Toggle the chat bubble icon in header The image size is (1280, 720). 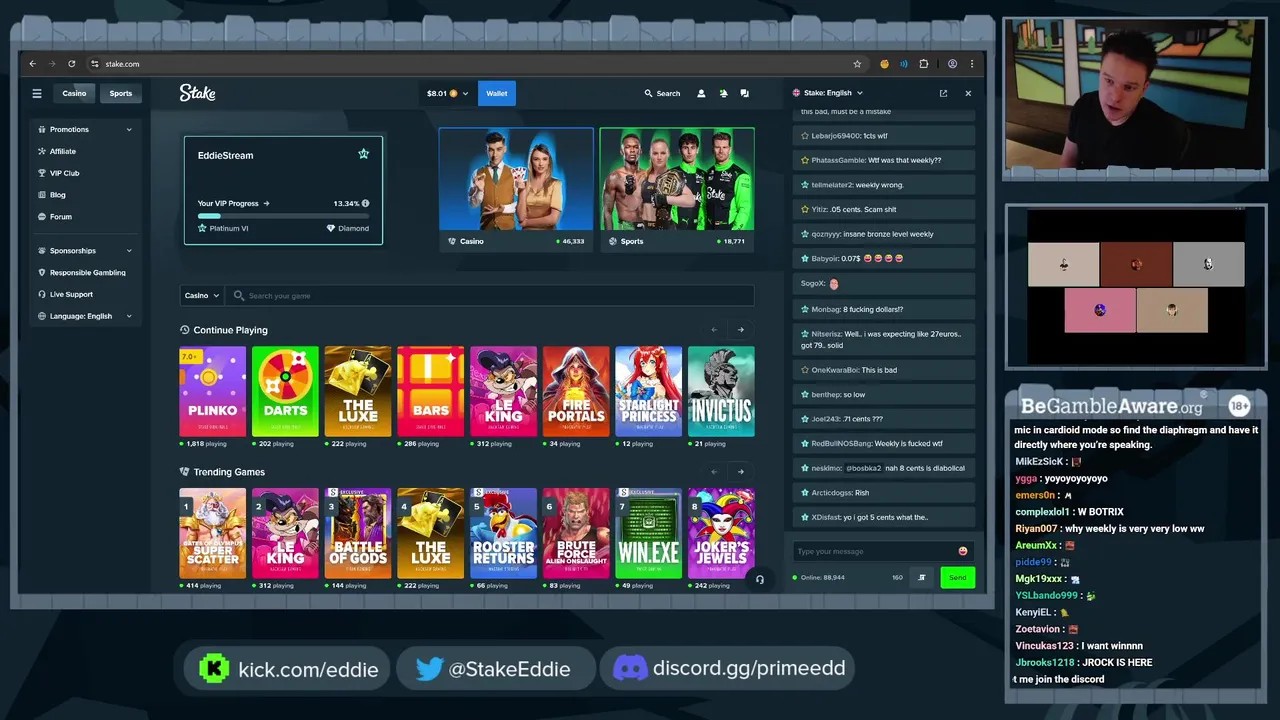(x=744, y=94)
